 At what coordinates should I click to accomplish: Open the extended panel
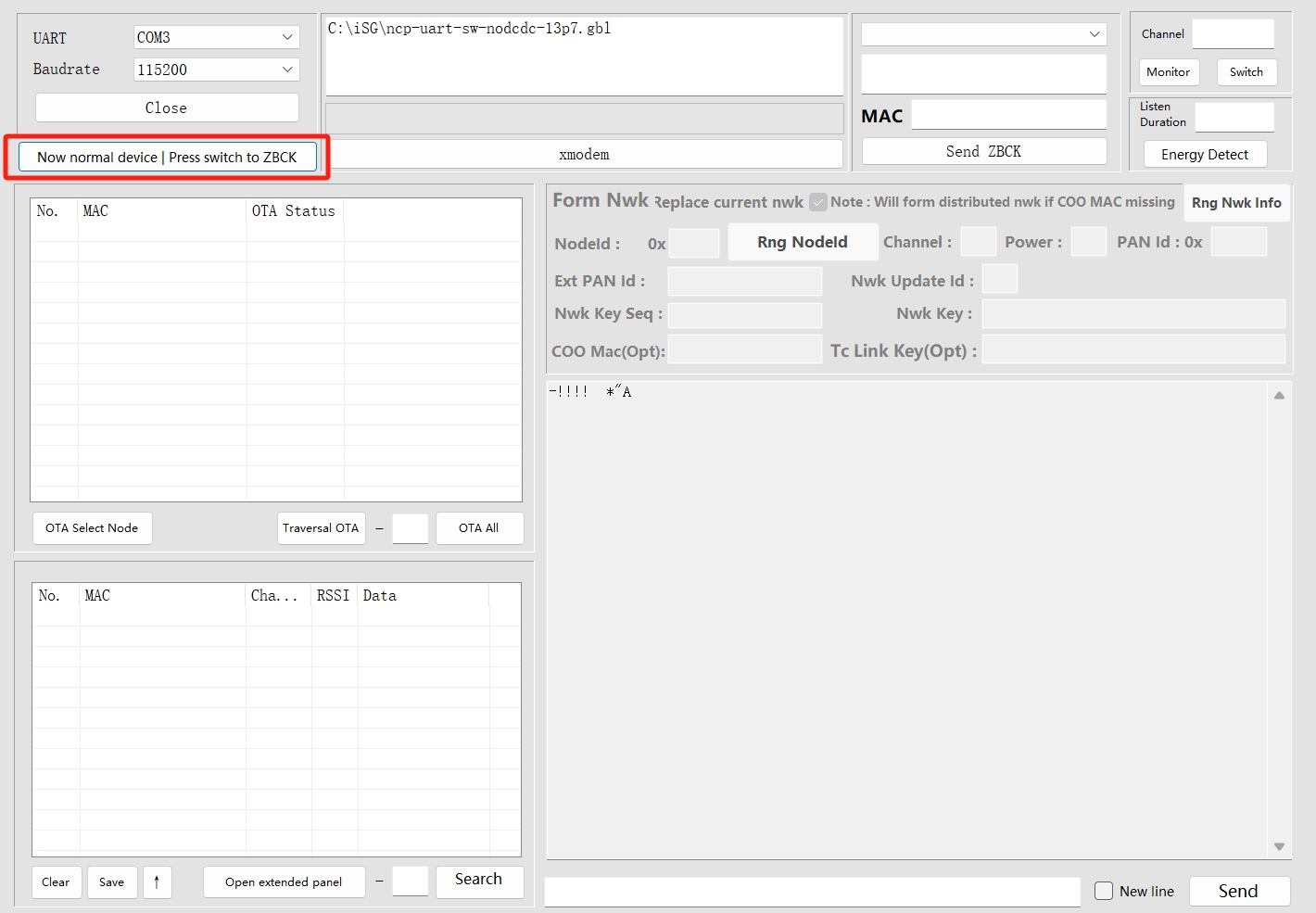(x=283, y=881)
